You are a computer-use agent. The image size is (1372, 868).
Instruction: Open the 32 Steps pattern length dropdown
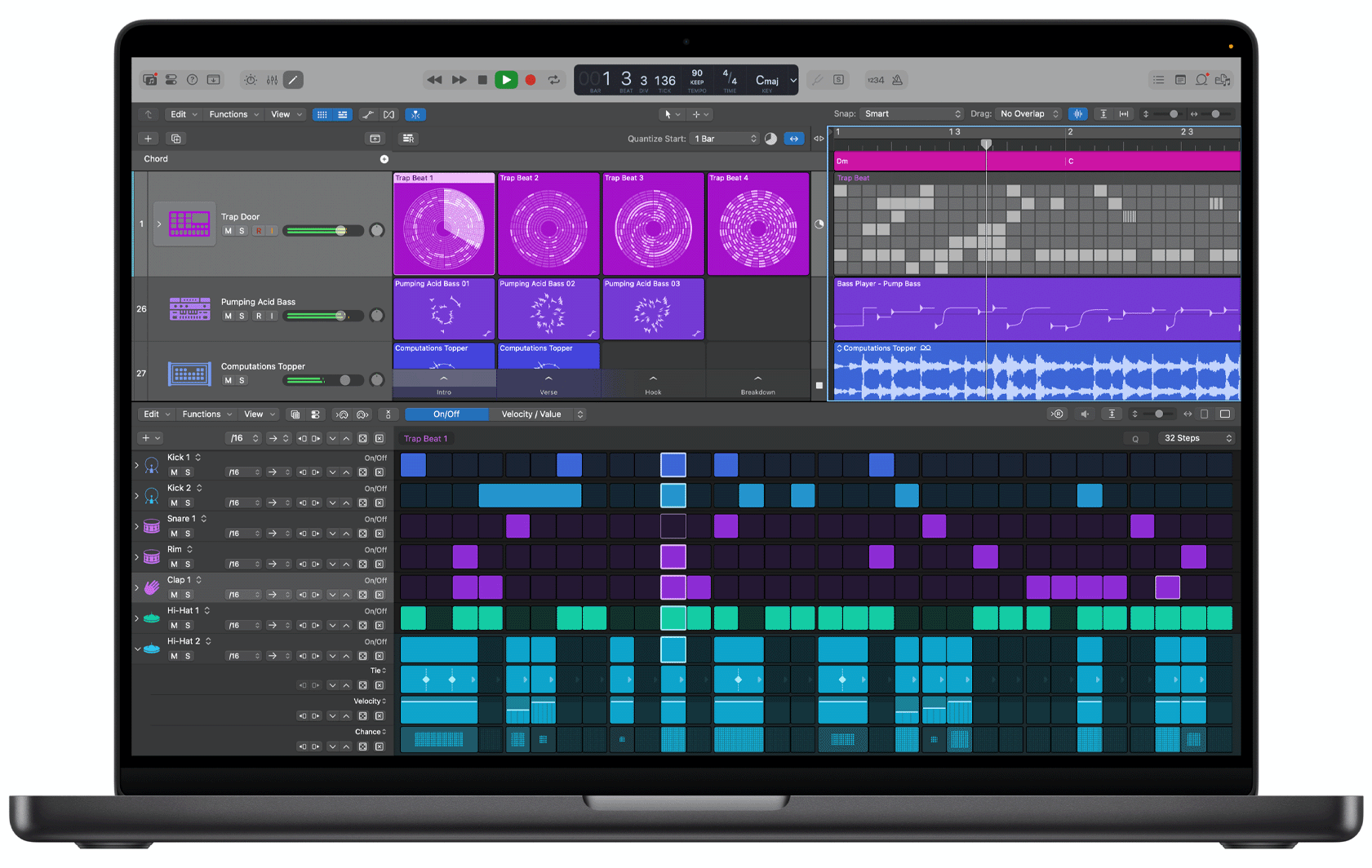pos(1196,438)
